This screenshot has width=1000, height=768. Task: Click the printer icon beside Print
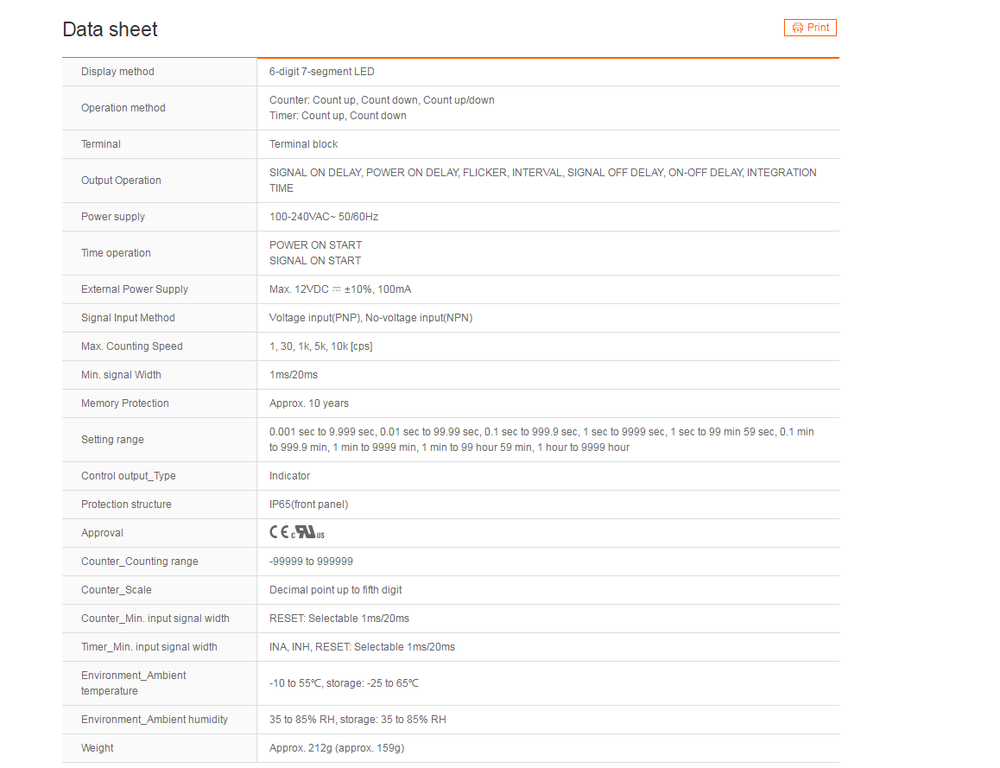798,28
